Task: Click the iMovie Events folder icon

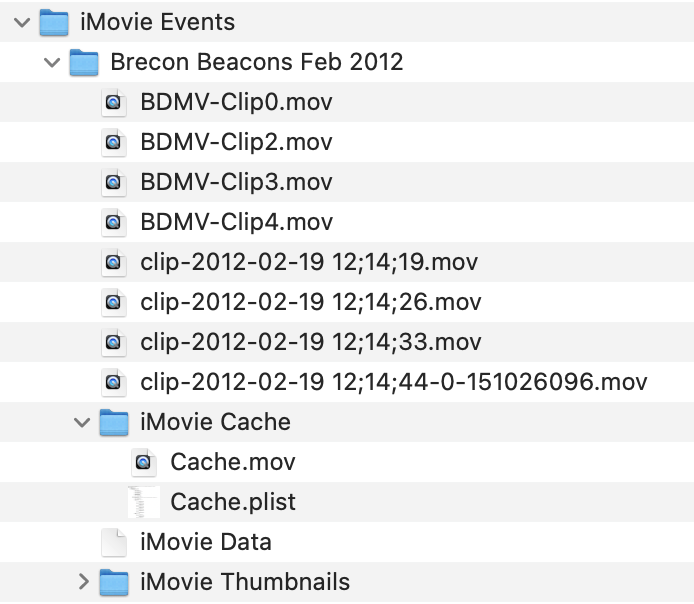Action: pos(53,22)
